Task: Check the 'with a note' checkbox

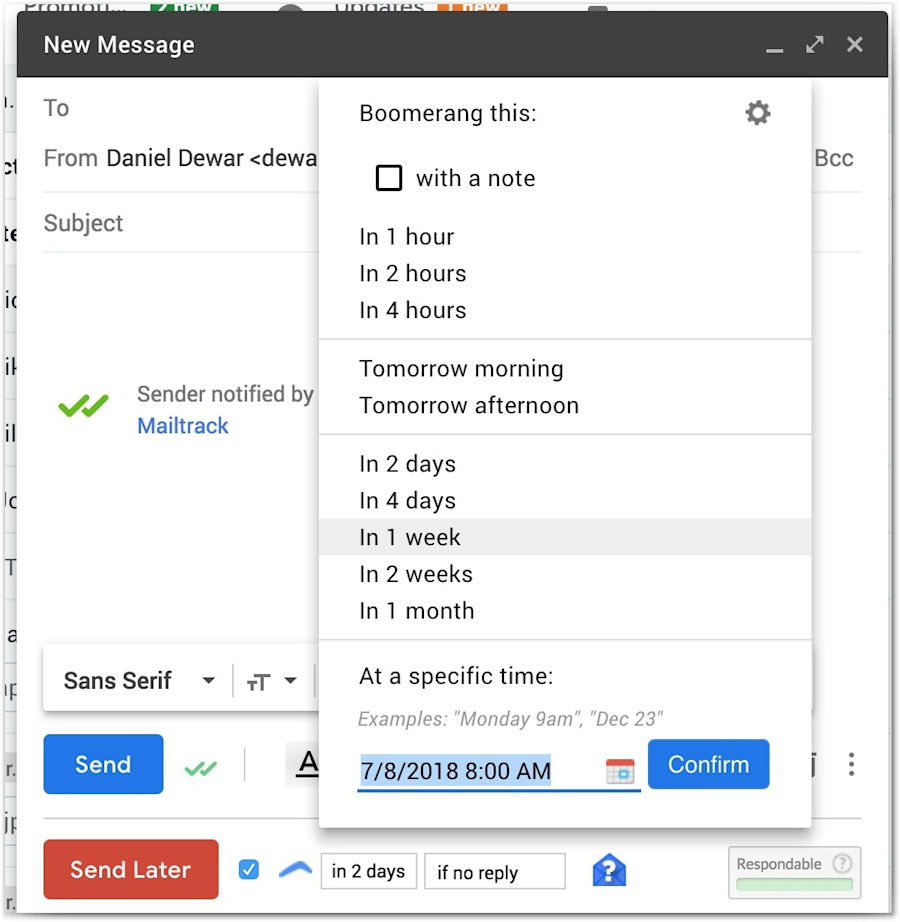Action: 389,178
